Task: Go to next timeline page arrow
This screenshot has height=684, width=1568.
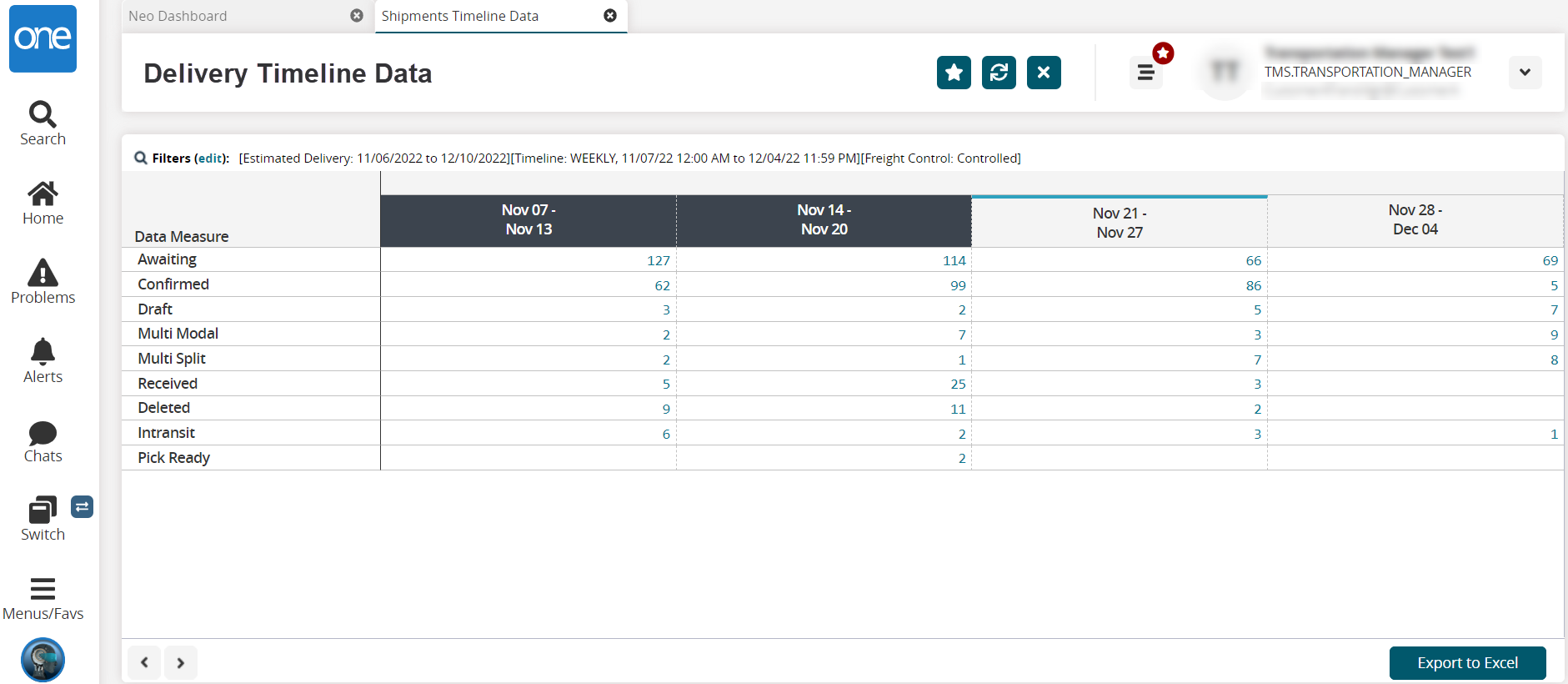Action: point(181,663)
